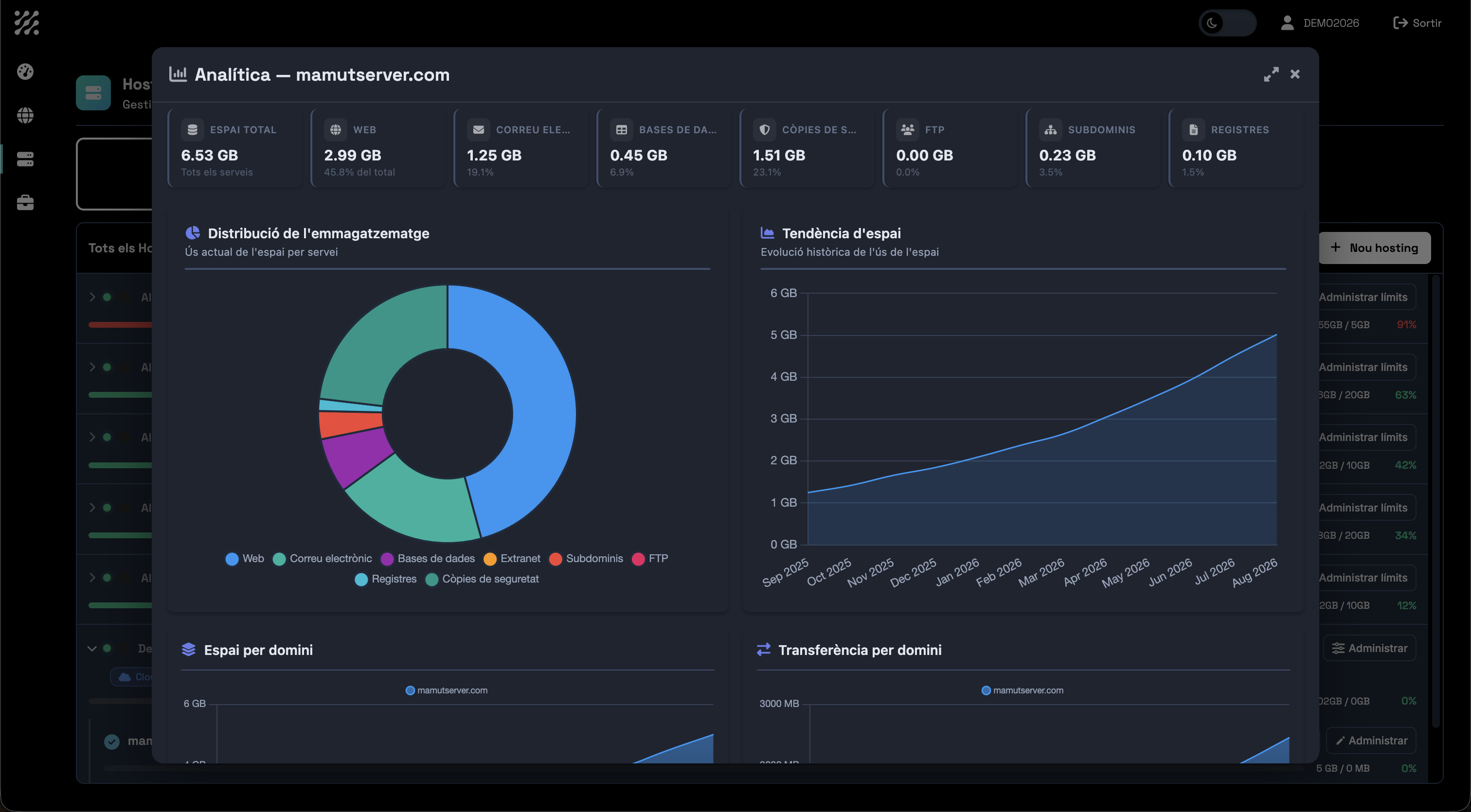This screenshot has height=812, width=1471.
Task: Click the arrows icon by Transferència per domini
Action: click(764, 650)
